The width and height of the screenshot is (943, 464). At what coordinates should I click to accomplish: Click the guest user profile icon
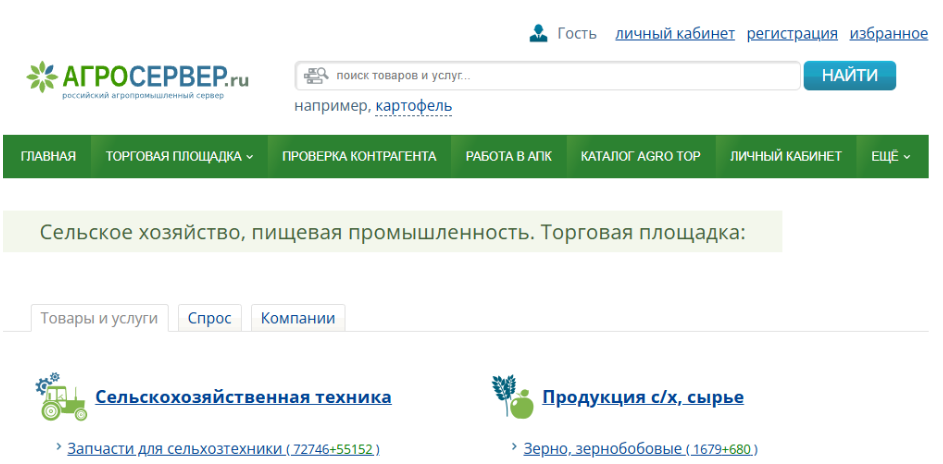pyautogui.click(x=538, y=33)
